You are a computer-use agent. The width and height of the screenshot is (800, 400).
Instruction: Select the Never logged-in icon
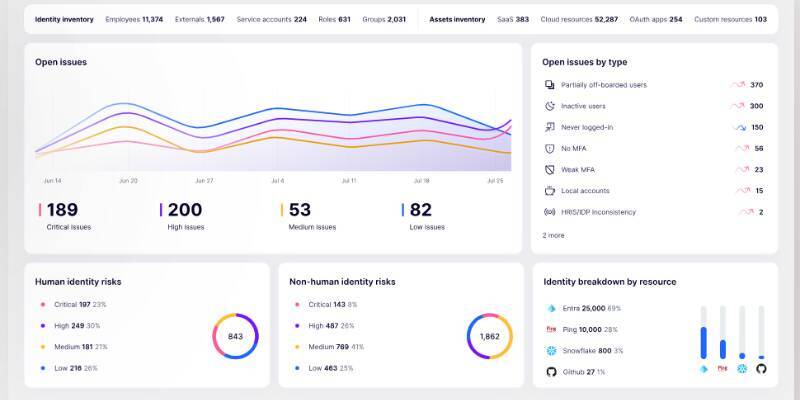pos(549,127)
